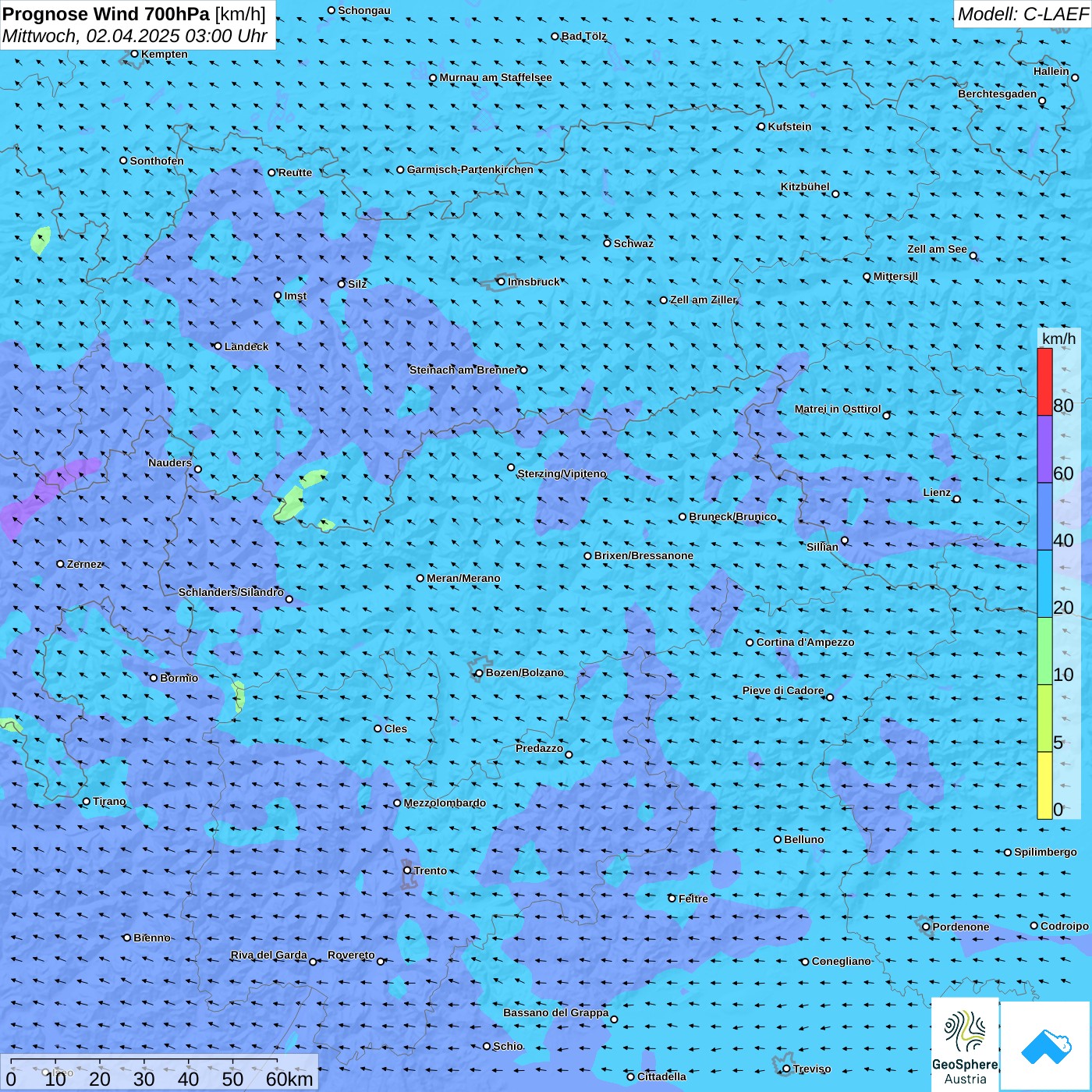The height and width of the screenshot is (1092, 1092).
Task: Click the date 'Mittwoch, 02.04.2025 03:00 Uhr'
Action: tap(135, 36)
